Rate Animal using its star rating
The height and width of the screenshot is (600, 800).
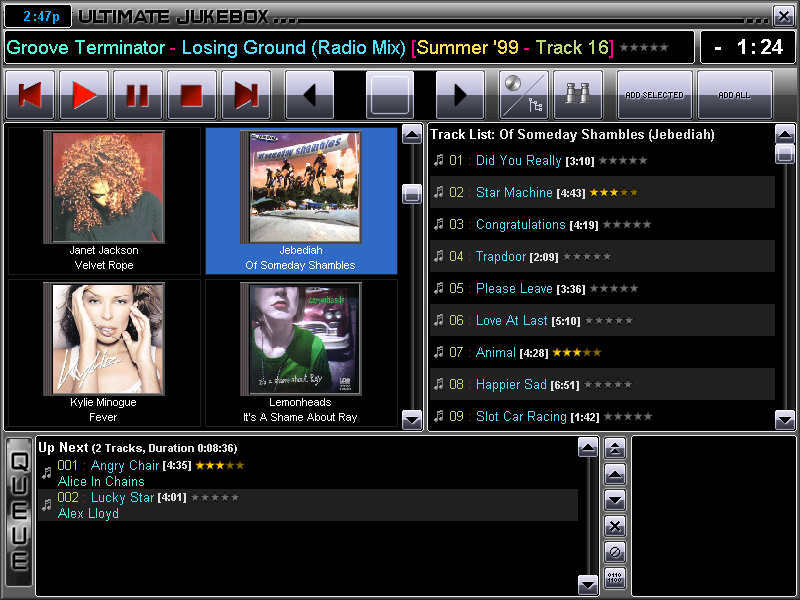pos(577,353)
